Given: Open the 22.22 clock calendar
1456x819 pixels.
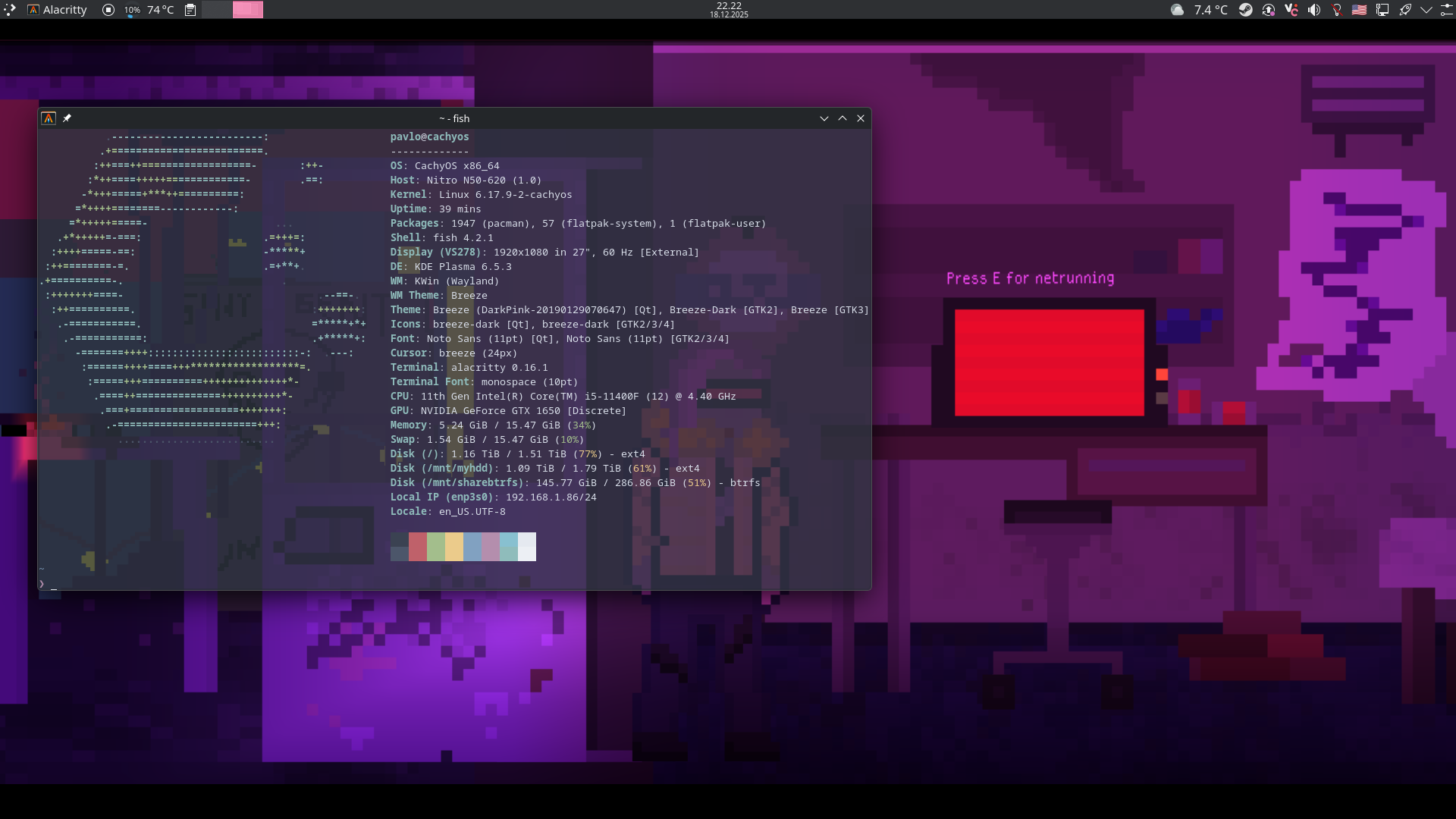Looking at the screenshot, I should click(x=729, y=10).
